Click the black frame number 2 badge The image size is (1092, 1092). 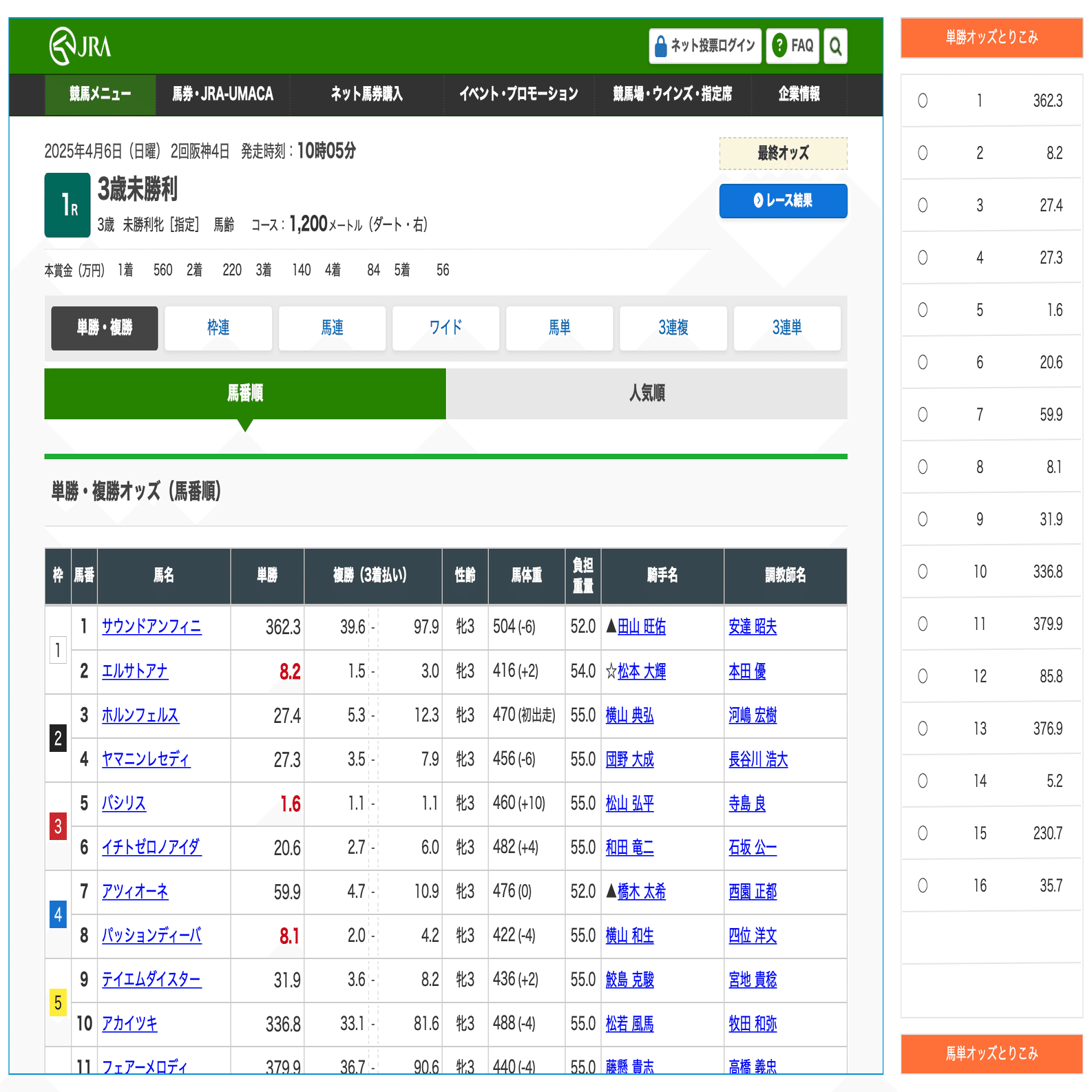(x=58, y=738)
